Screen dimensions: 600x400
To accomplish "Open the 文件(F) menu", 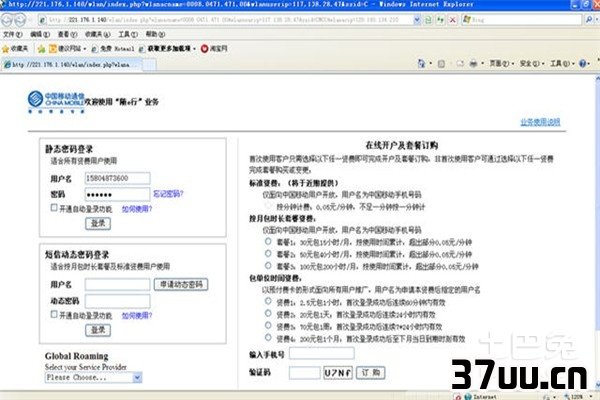I will point(13,34).
